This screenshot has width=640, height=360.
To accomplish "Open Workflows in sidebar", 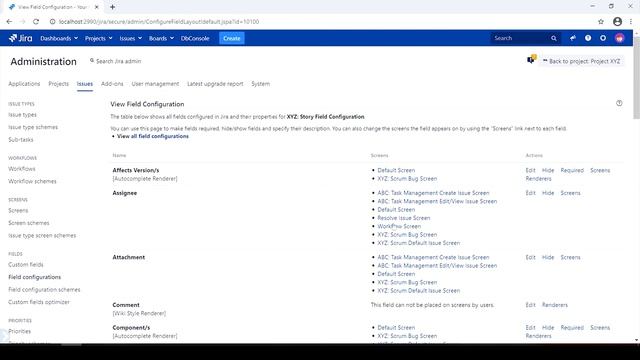I will 22,169.
